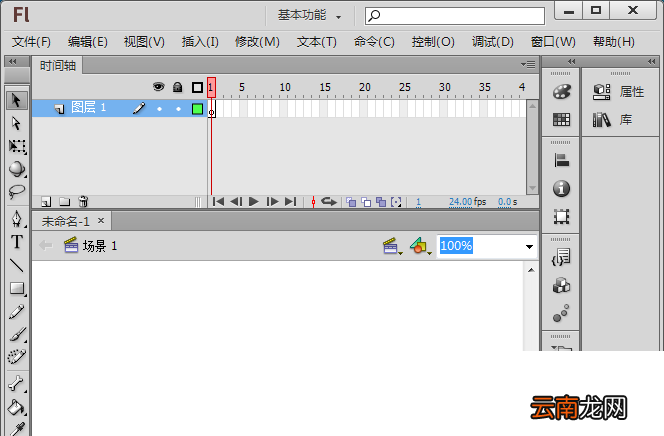Open the 编辑(E) menu
This screenshot has width=664, height=436.
click(x=88, y=42)
